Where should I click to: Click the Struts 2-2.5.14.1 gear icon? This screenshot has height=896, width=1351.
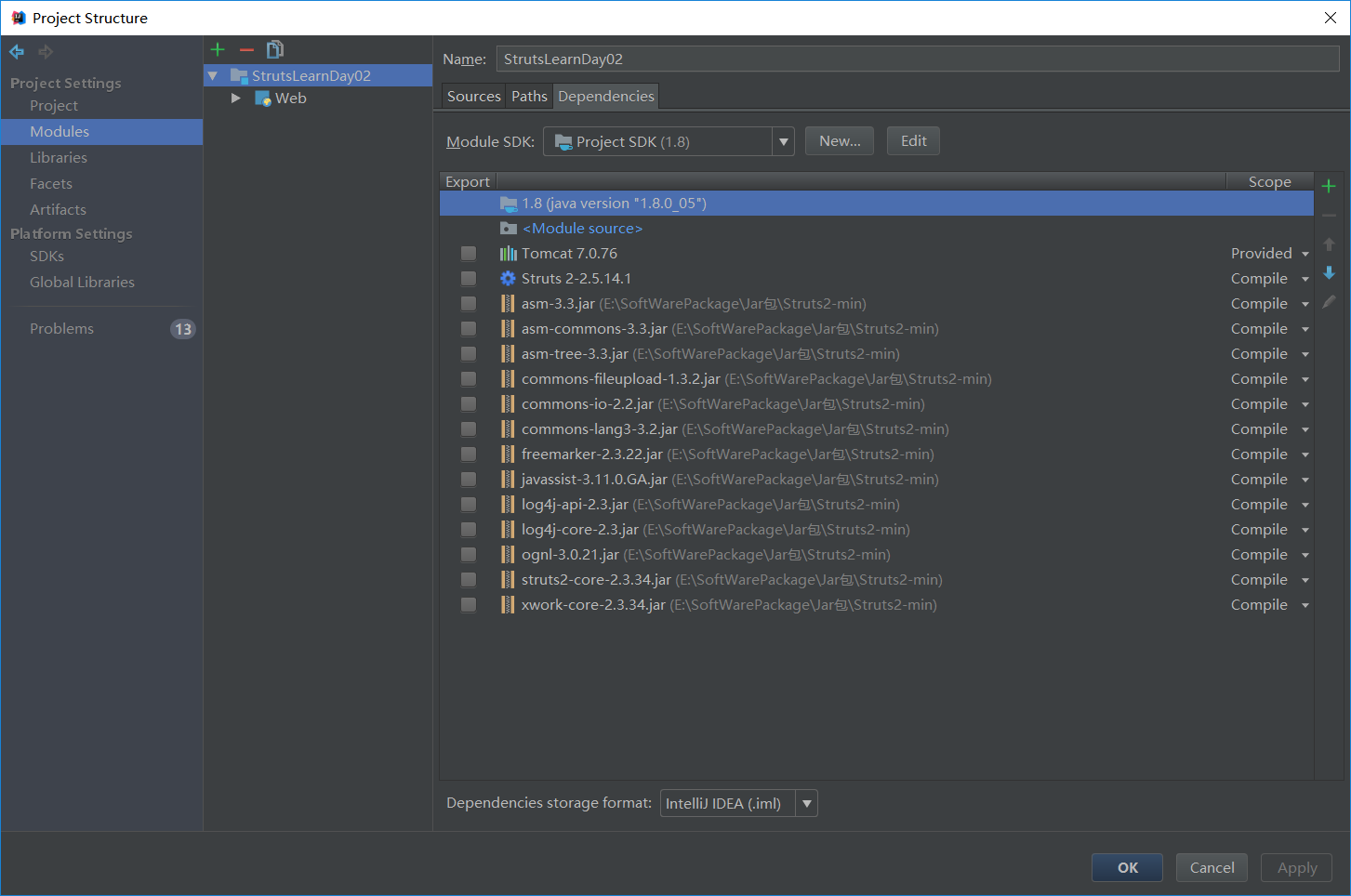(508, 279)
